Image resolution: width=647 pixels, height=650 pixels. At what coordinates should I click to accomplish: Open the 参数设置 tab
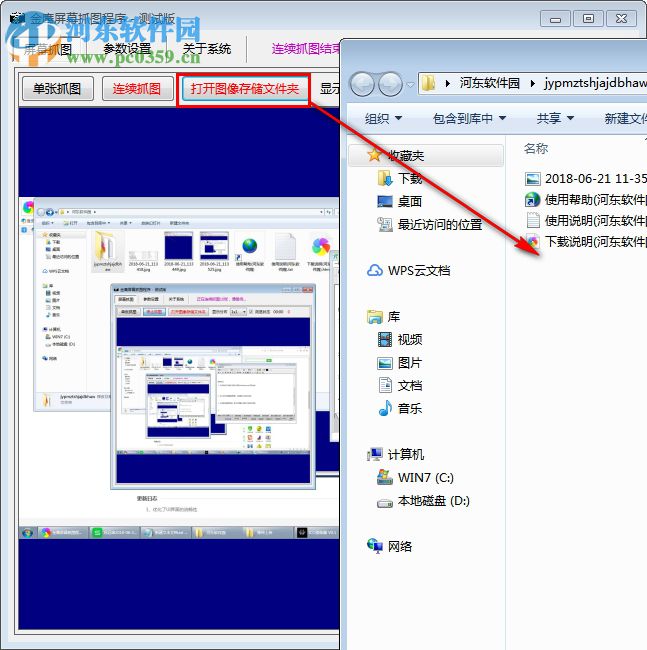click(x=127, y=49)
